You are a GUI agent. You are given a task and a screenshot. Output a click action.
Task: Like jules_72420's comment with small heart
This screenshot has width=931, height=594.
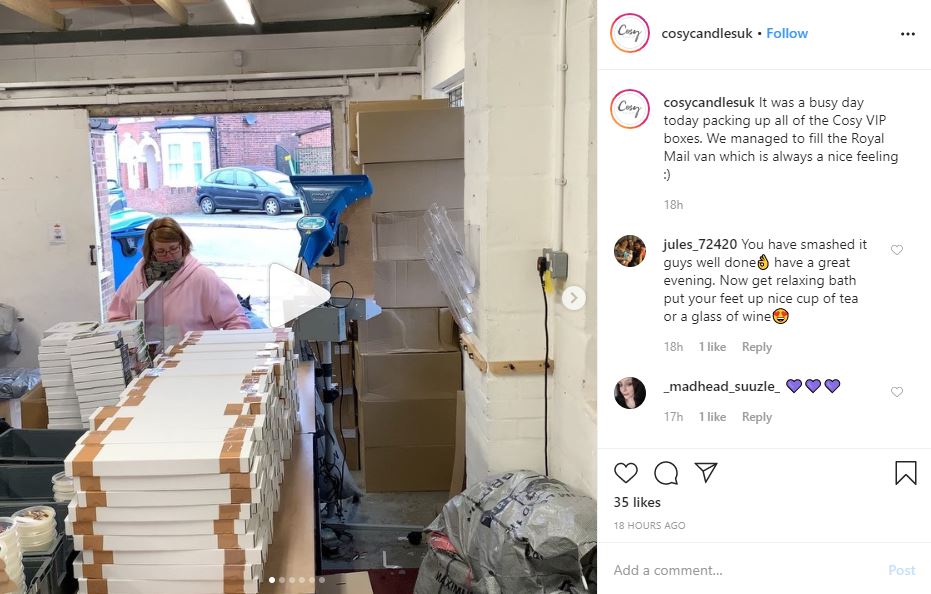pos(897,250)
